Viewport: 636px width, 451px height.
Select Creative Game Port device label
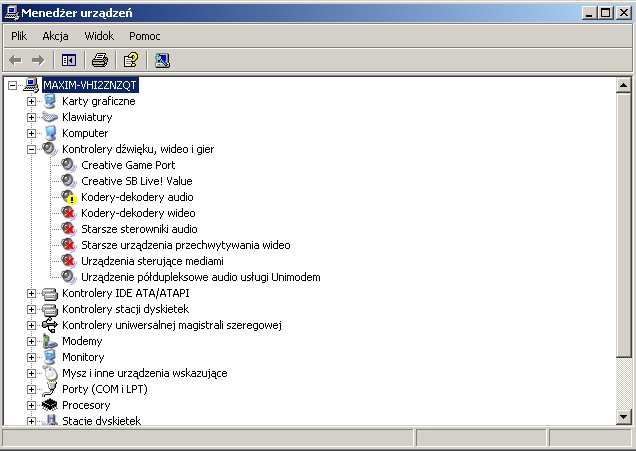click(x=128, y=165)
